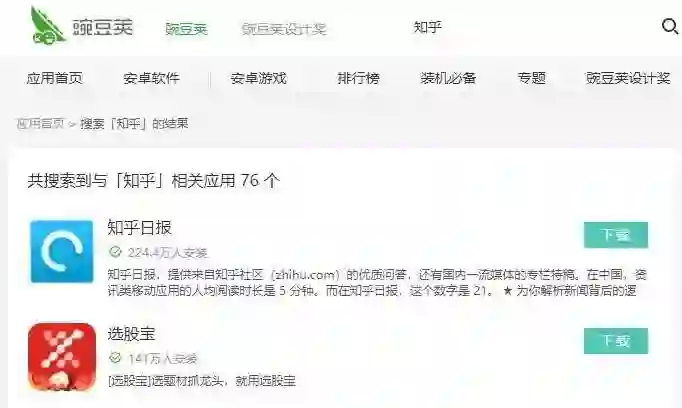
Task: Download the 知乎日报 app
Action: pyautogui.click(x=616, y=235)
